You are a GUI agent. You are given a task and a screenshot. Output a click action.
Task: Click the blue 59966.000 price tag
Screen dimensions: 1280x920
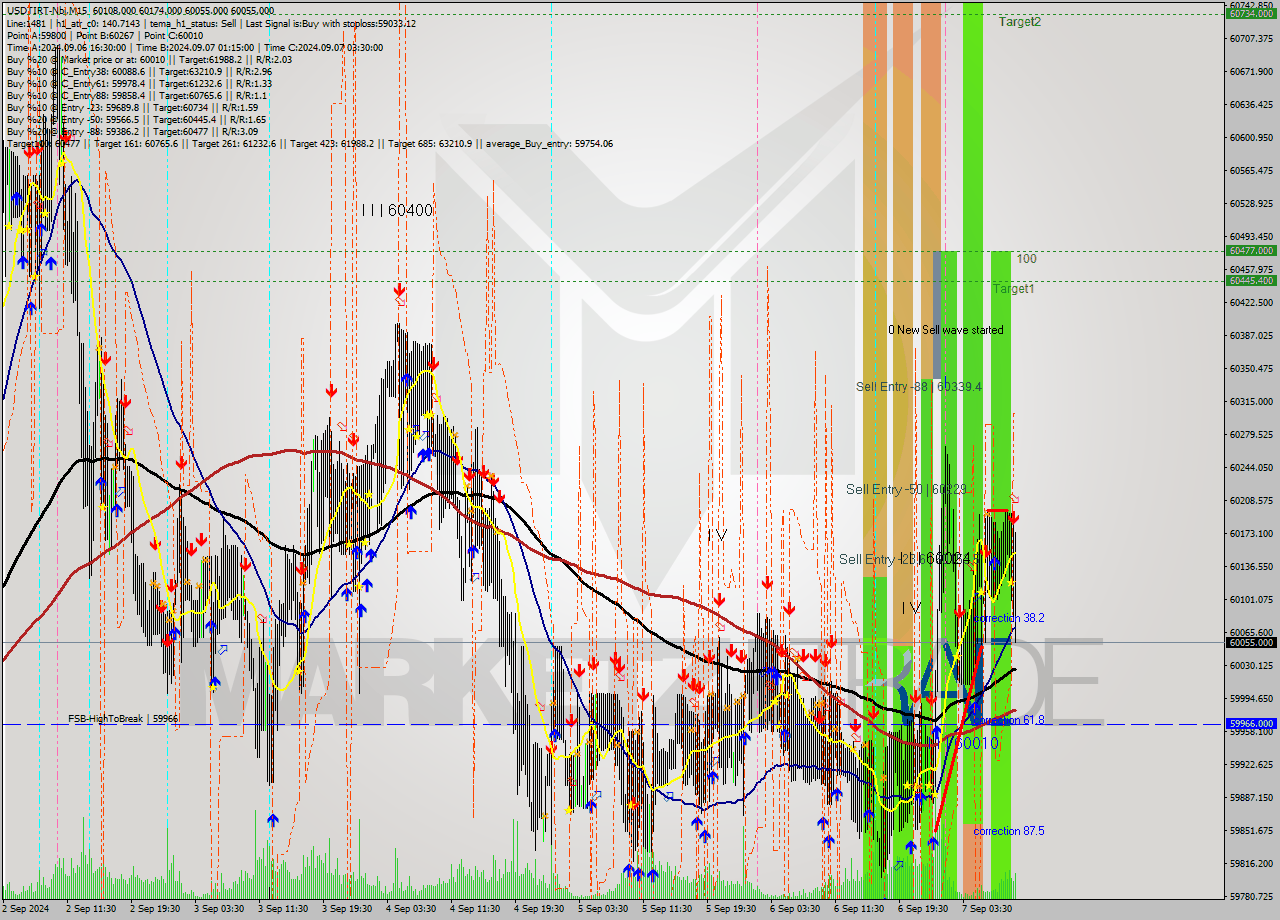(x=1251, y=723)
